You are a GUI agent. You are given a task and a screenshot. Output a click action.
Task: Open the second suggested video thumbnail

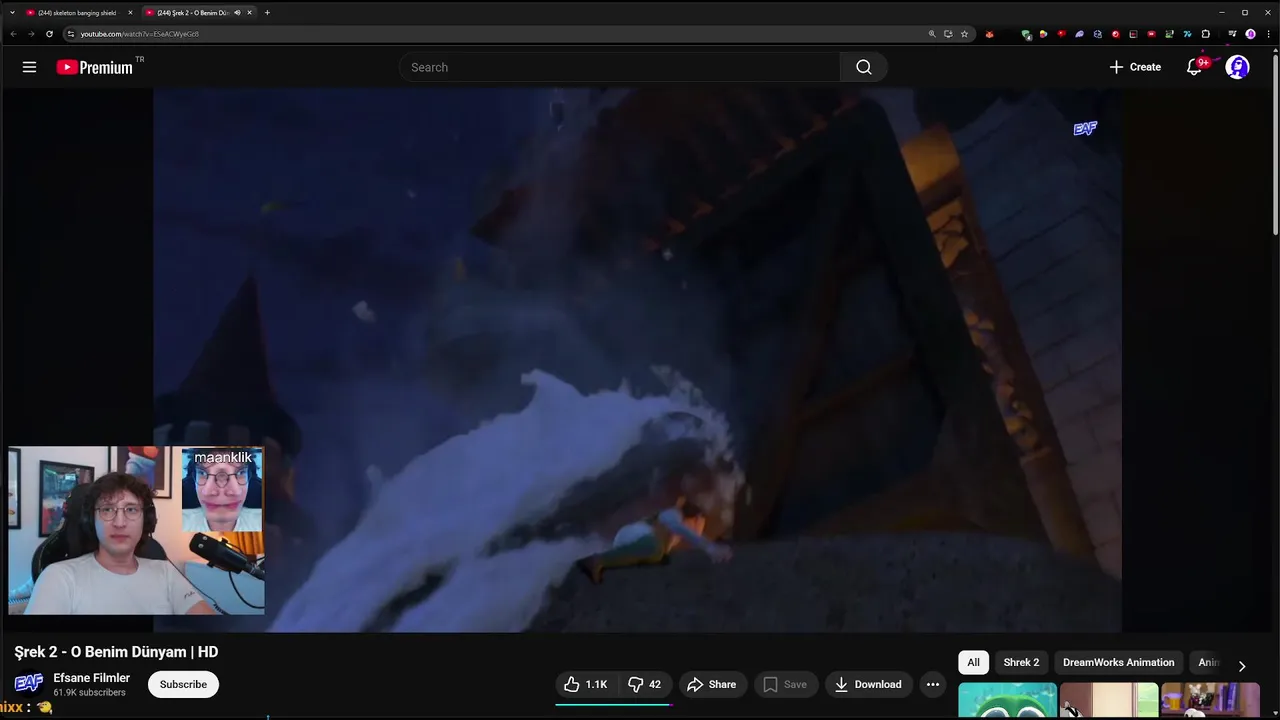pos(1109,701)
